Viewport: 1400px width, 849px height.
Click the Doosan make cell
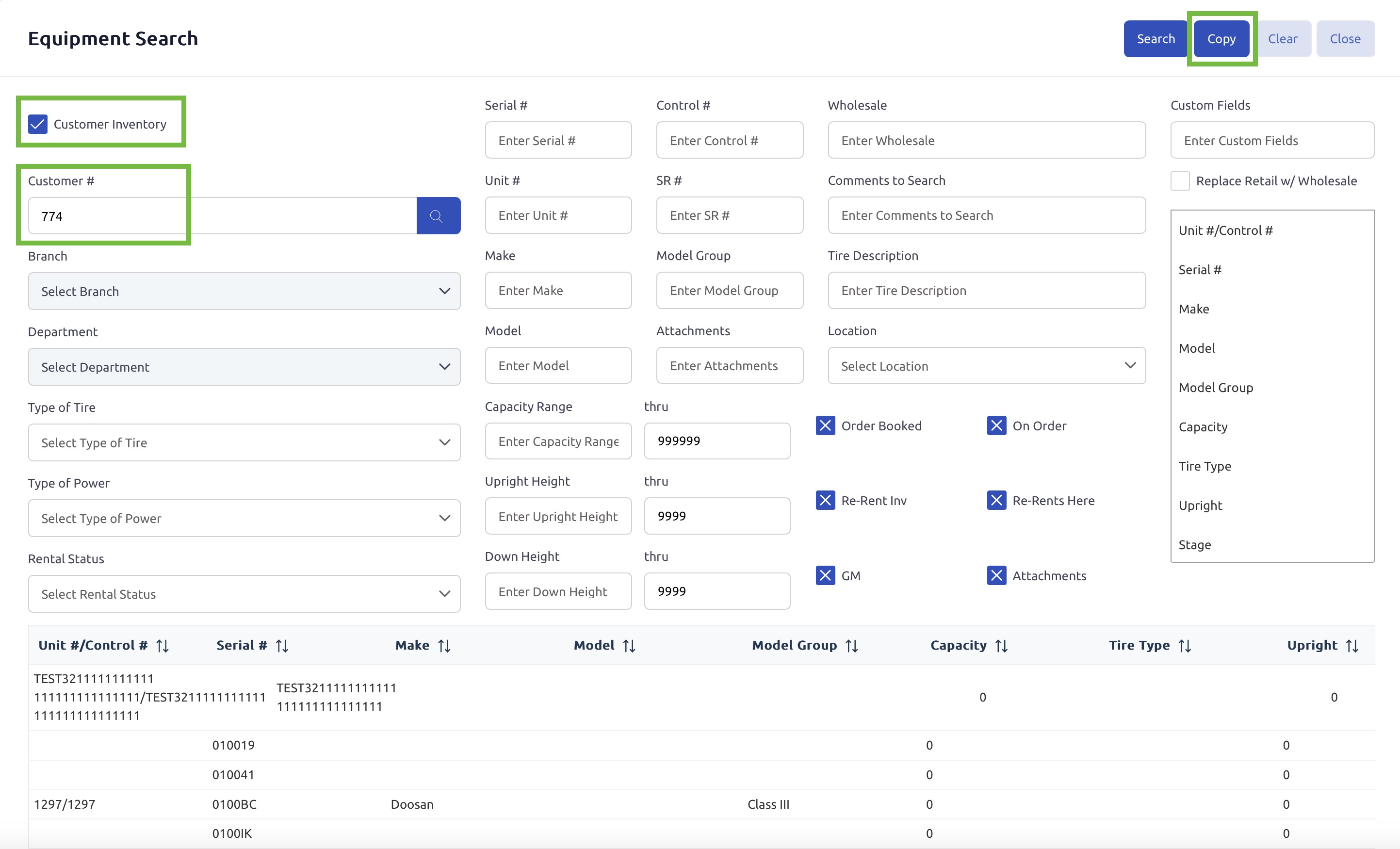(412, 804)
